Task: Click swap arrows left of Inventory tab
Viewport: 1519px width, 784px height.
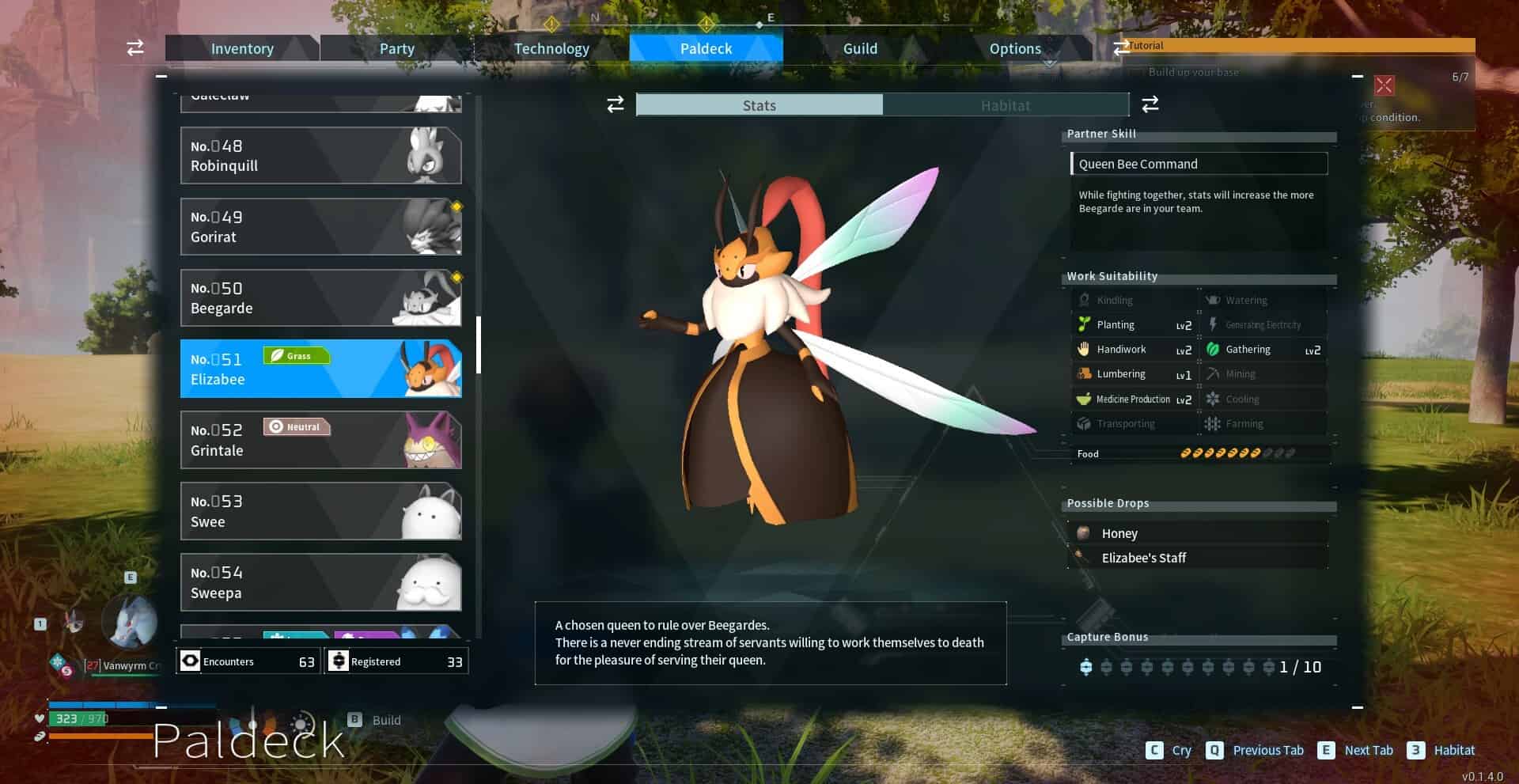Action: click(135, 47)
